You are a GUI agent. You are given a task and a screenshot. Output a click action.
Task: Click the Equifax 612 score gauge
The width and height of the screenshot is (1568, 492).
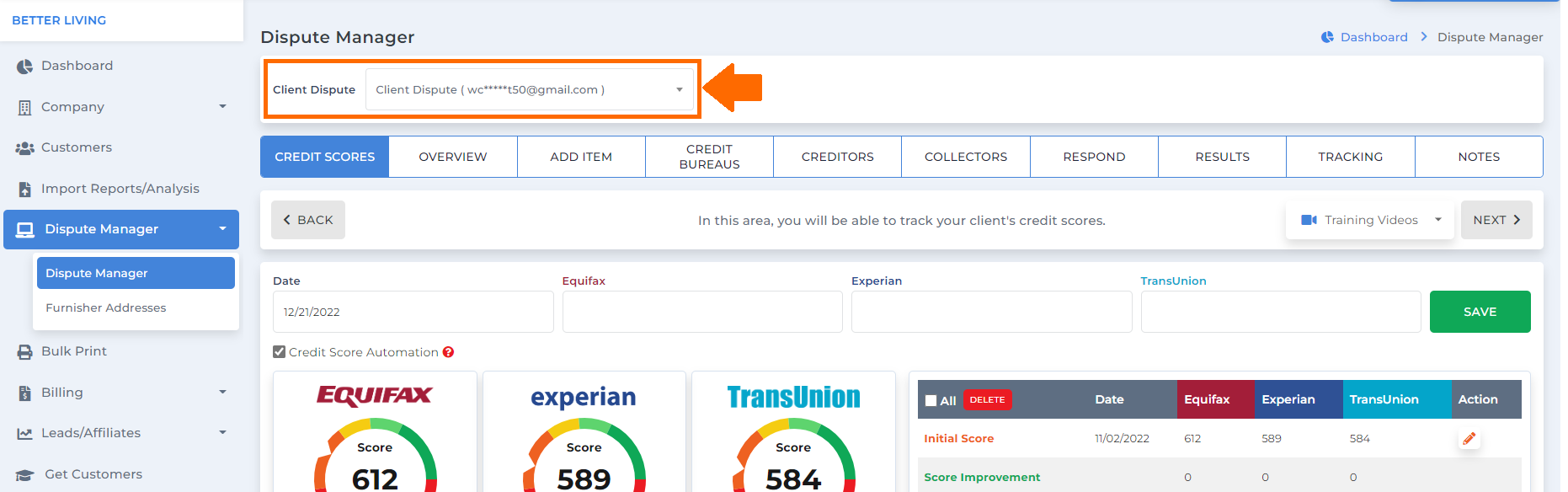click(375, 456)
